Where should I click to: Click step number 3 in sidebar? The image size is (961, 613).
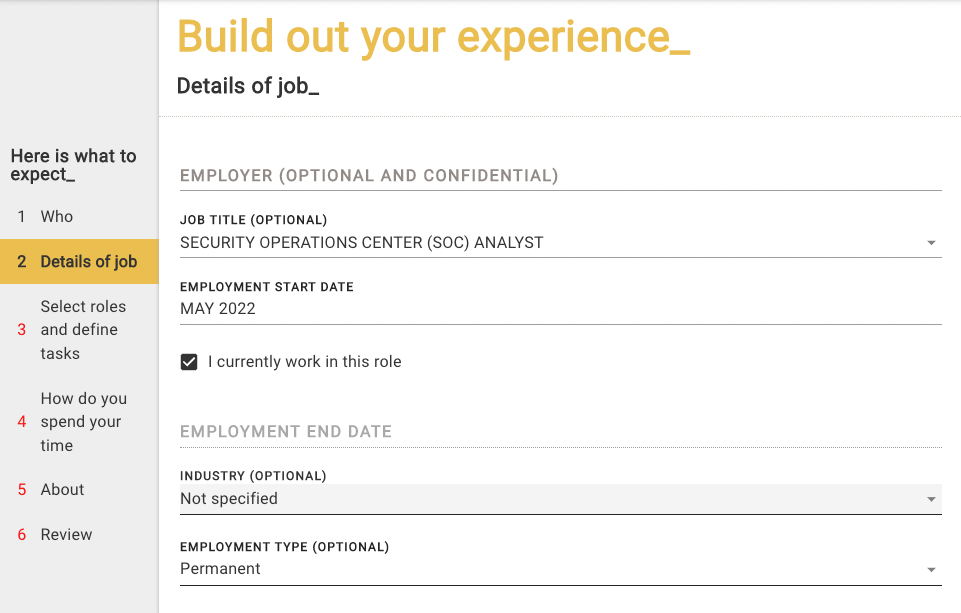22,330
